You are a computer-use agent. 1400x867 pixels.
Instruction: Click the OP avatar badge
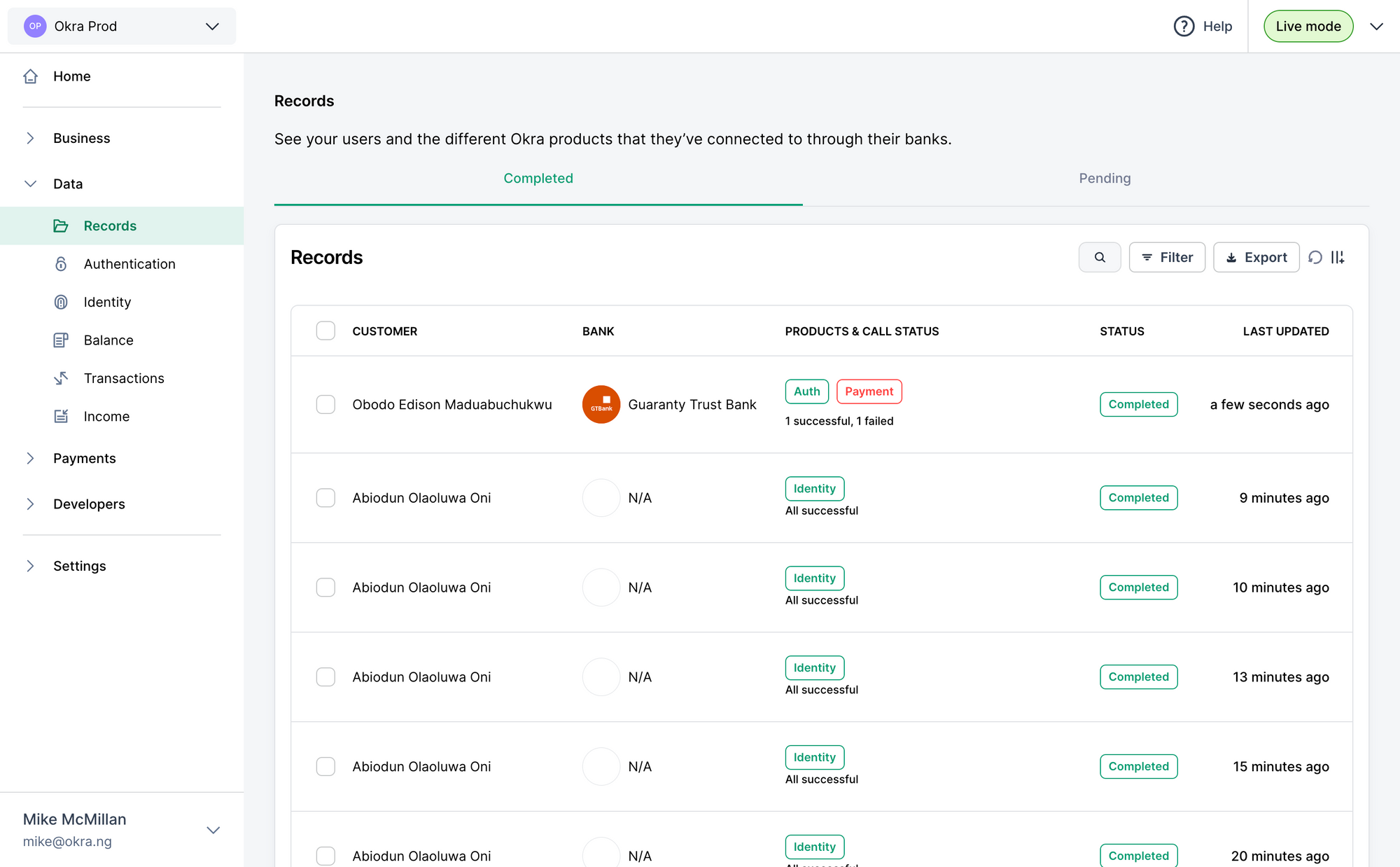tap(35, 26)
